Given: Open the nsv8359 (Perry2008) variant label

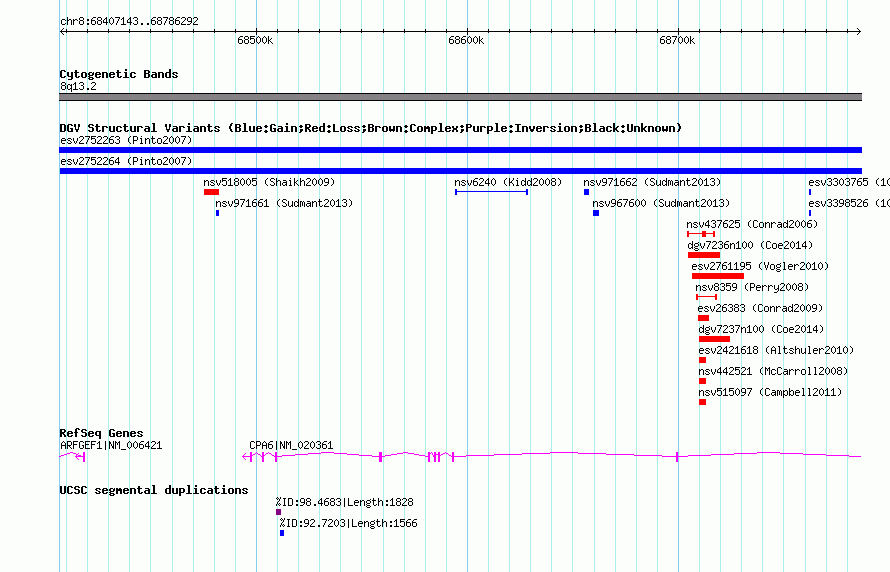Looking at the screenshot, I should tap(752, 287).
